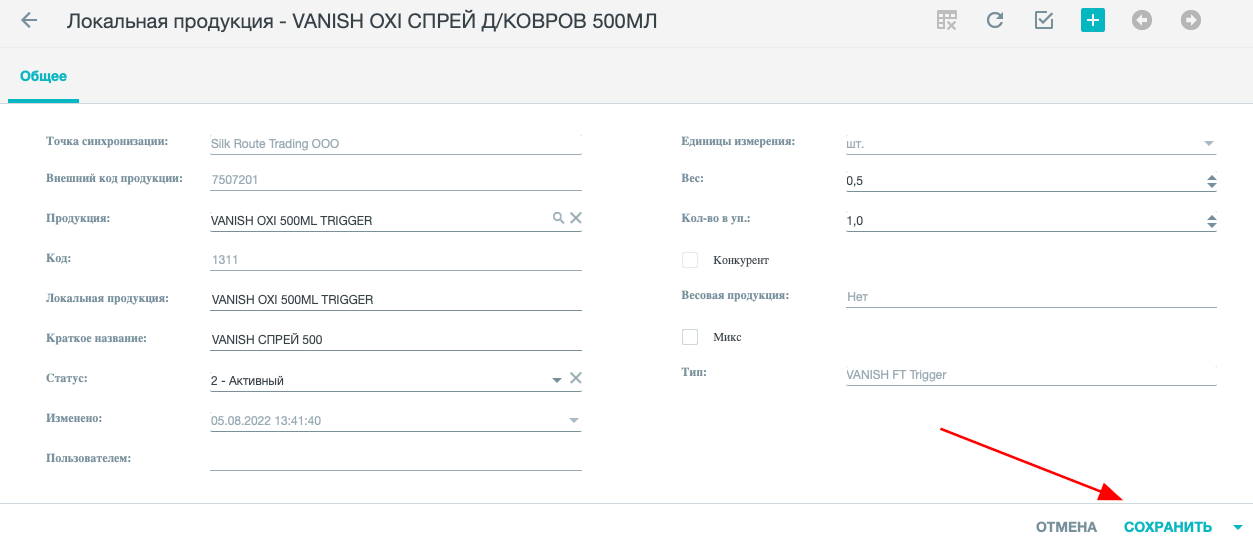The image size is (1253, 544).
Task: Open the Изменено date dropdown arrow
Action: tap(574, 421)
